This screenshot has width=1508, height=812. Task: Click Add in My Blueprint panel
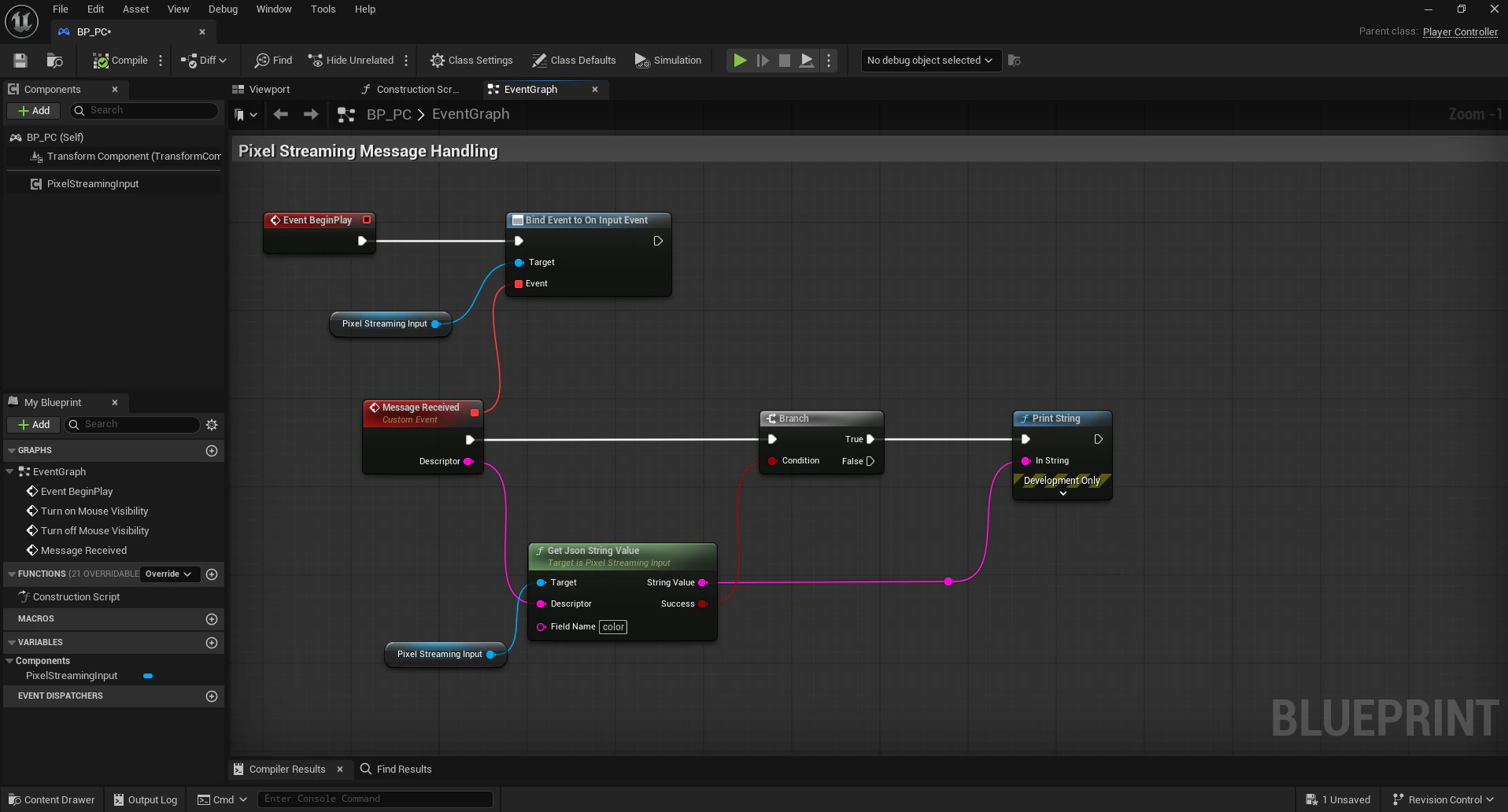(x=34, y=425)
